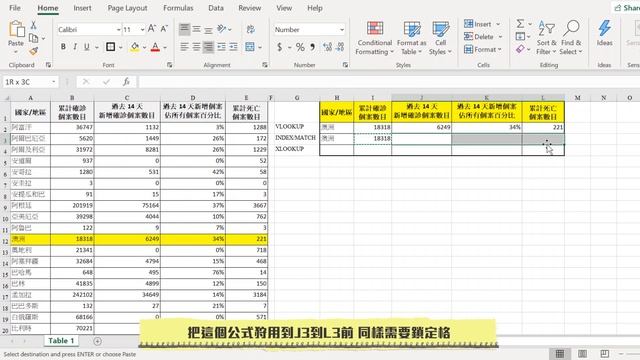640x360 pixels.
Task: Toggle Wrap Text
Action: tap(250, 29)
